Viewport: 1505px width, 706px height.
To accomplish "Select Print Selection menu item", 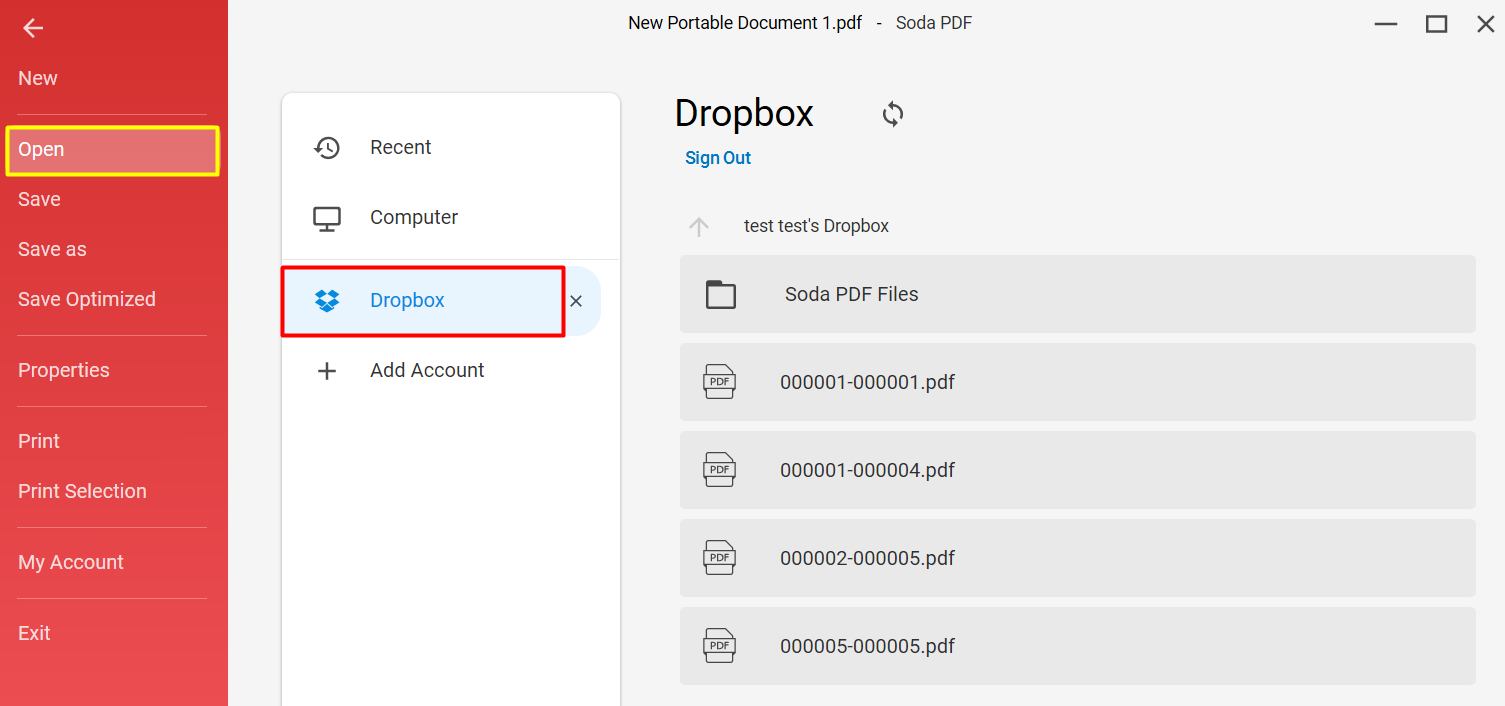I will click(82, 491).
